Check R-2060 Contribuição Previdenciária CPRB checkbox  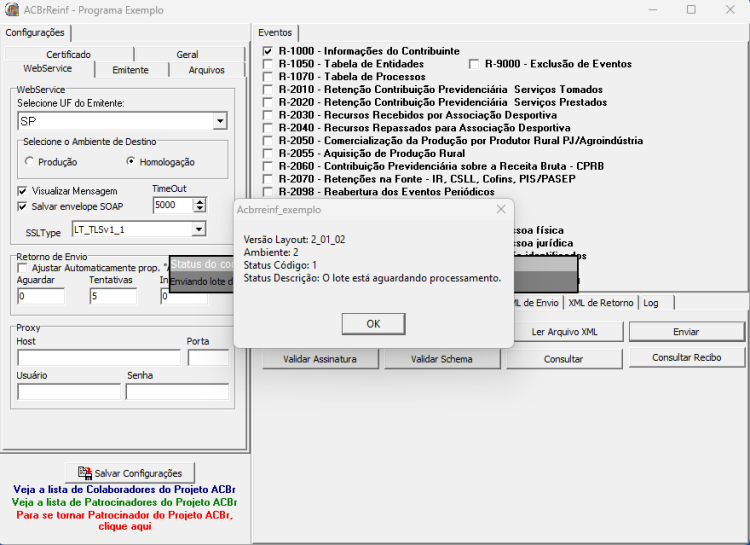pyautogui.click(x=268, y=166)
